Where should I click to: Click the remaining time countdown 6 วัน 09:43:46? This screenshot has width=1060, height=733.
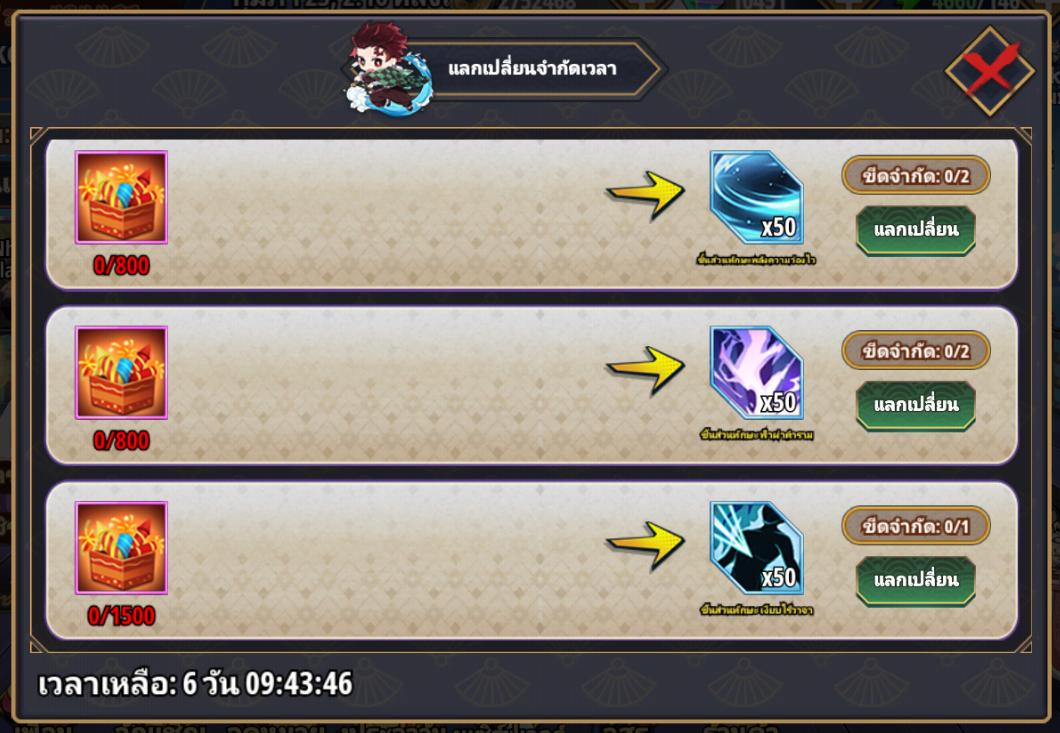click(267, 684)
